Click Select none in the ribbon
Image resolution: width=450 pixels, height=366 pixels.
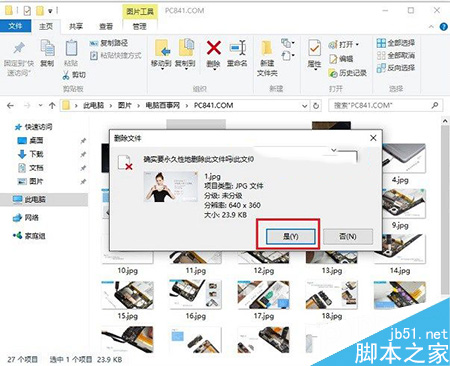396,55
